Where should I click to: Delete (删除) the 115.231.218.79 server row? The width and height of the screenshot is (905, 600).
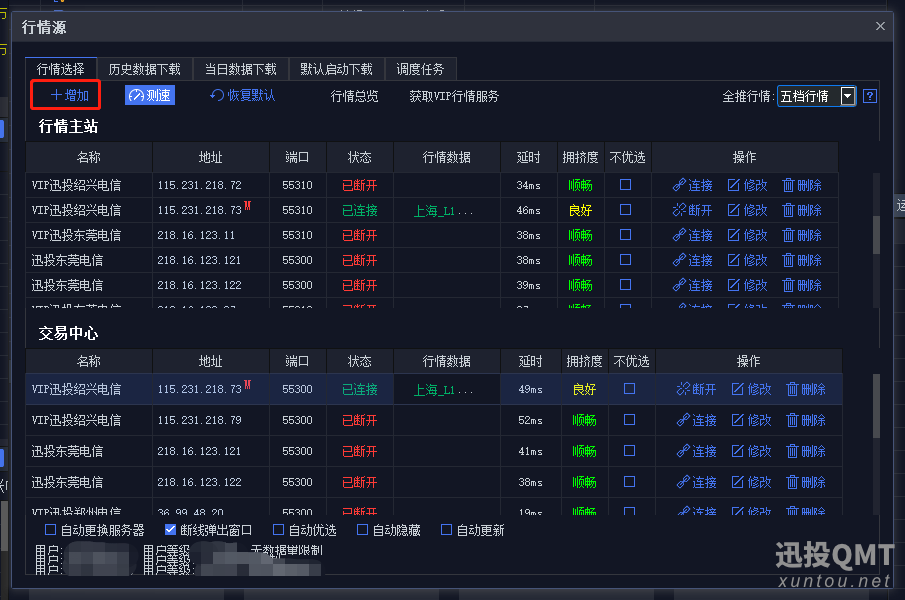(806, 420)
